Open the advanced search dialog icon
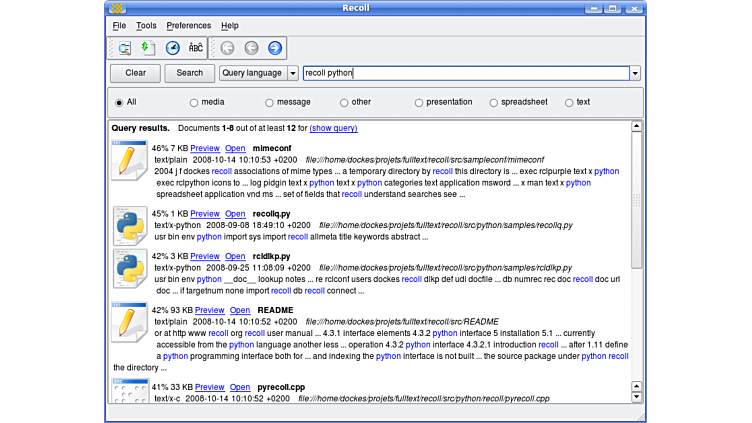 click(125, 48)
